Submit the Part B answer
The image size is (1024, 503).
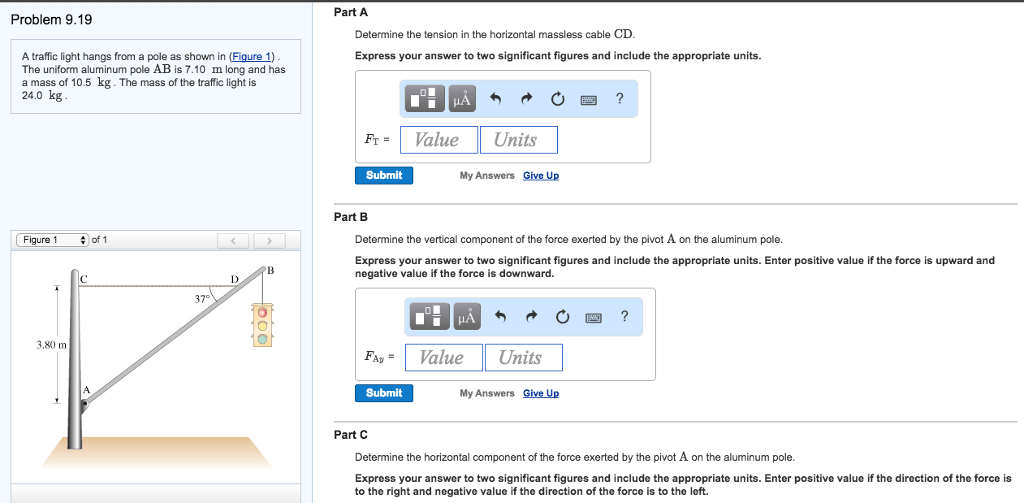[x=384, y=393]
